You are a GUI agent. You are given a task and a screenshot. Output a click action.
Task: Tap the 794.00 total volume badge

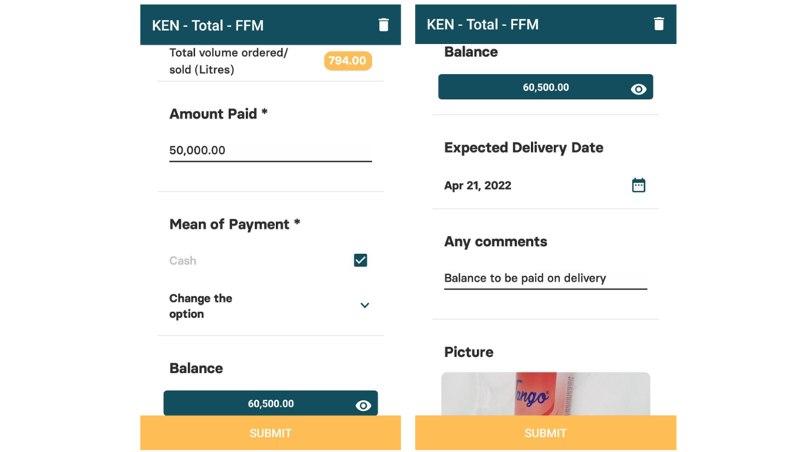tap(347, 61)
